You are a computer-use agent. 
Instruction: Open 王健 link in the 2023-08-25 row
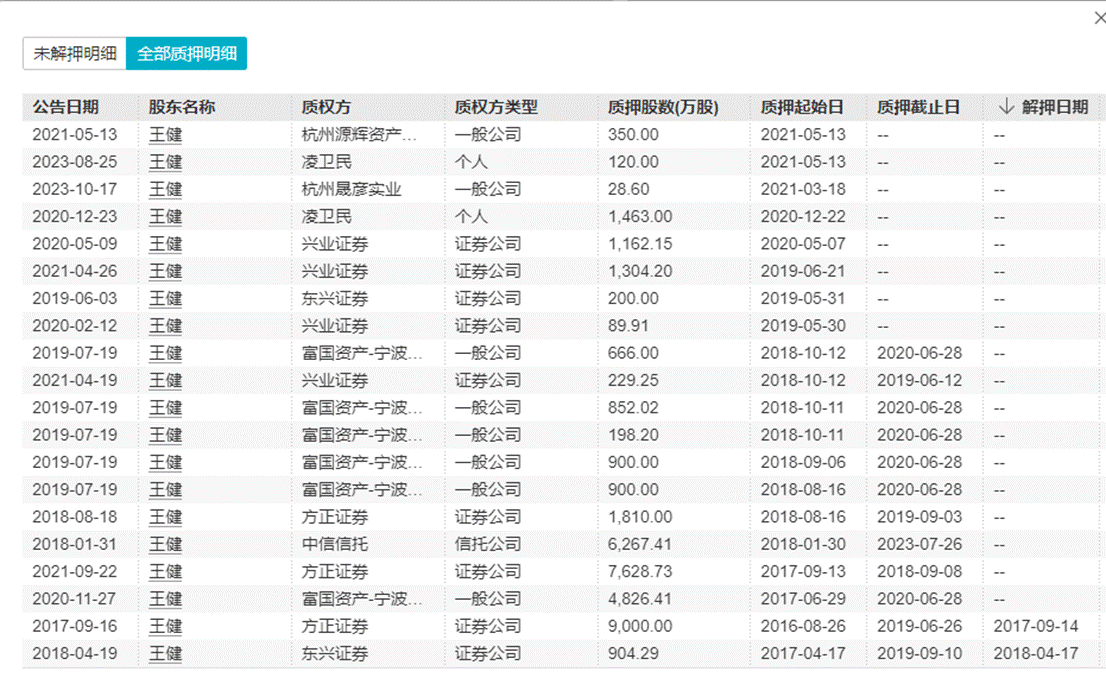[x=165, y=162]
